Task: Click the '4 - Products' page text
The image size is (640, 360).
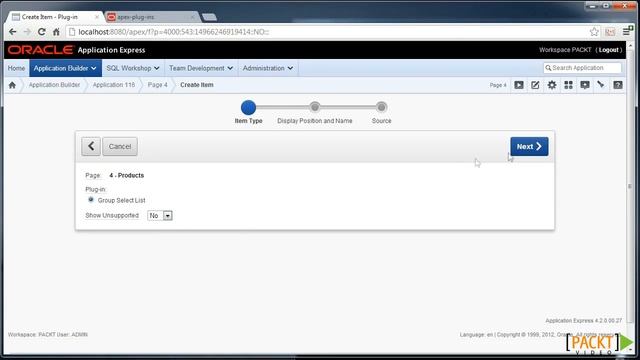Action: click(x=127, y=176)
